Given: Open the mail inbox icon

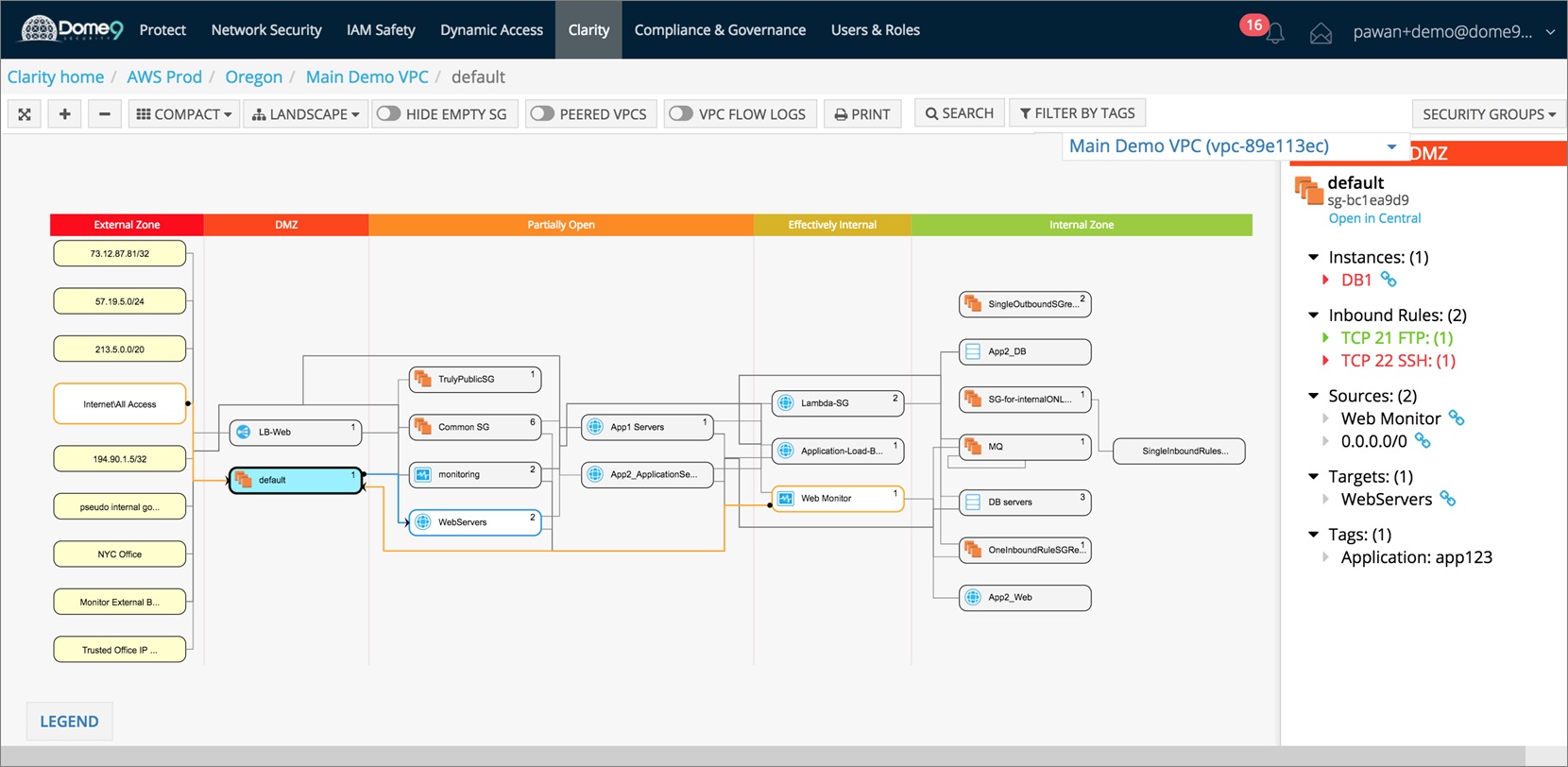Looking at the screenshot, I should [x=1321, y=34].
